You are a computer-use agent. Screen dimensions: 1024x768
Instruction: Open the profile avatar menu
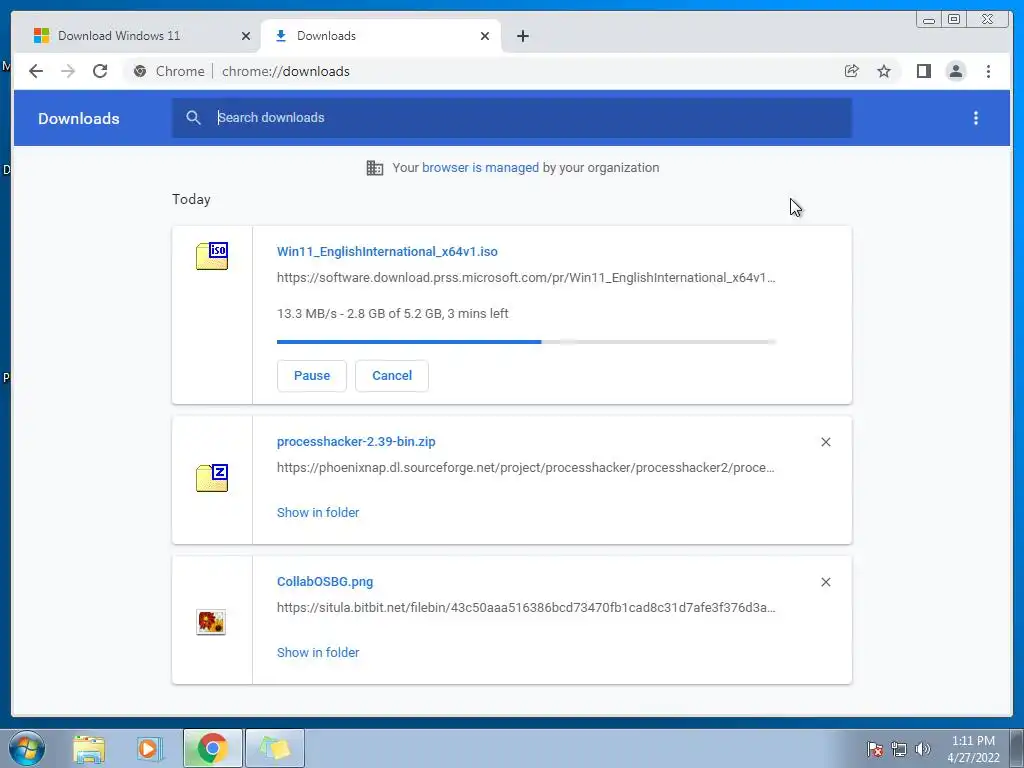pyautogui.click(x=955, y=71)
